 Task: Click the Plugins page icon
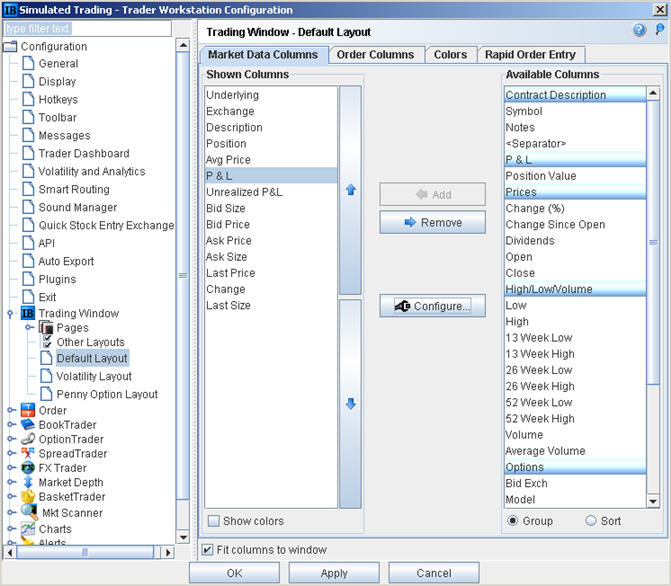[x=28, y=279]
